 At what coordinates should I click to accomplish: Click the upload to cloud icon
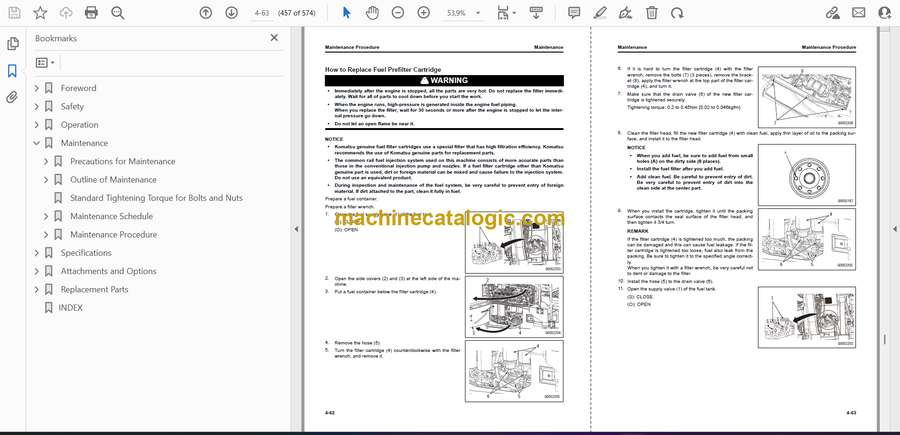click(x=66, y=13)
